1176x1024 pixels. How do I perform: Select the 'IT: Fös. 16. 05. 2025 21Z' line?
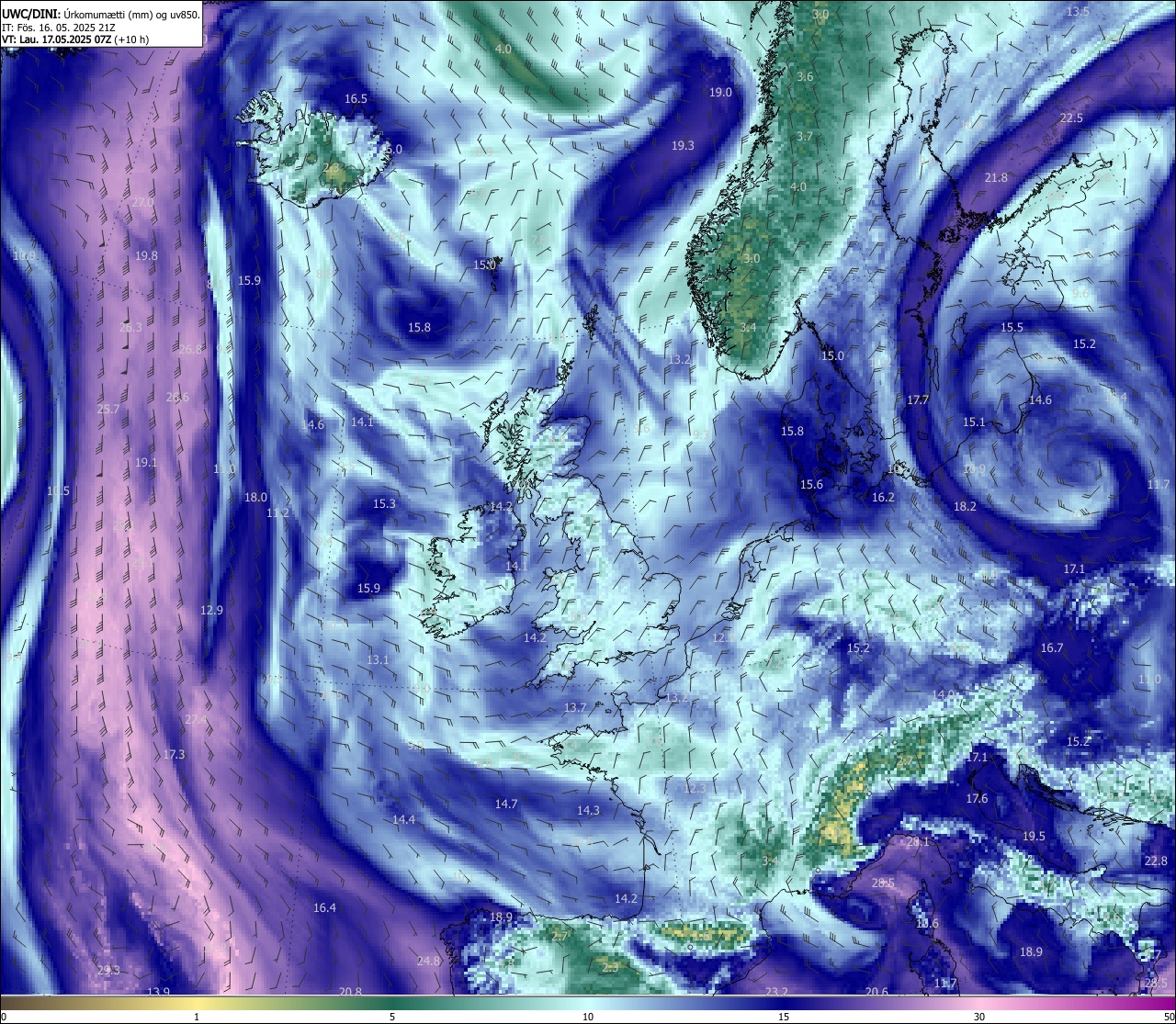click(59, 28)
